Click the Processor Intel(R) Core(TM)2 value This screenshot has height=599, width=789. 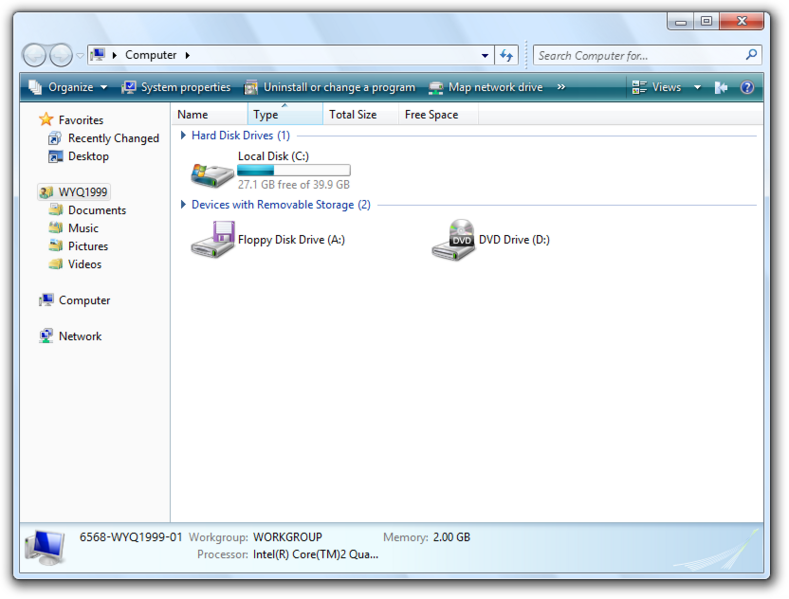[x=315, y=554]
